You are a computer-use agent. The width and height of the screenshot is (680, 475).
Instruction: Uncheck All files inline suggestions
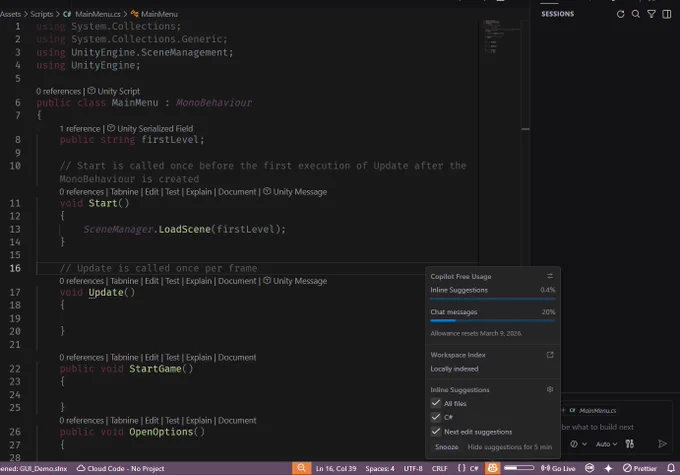(436, 403)
